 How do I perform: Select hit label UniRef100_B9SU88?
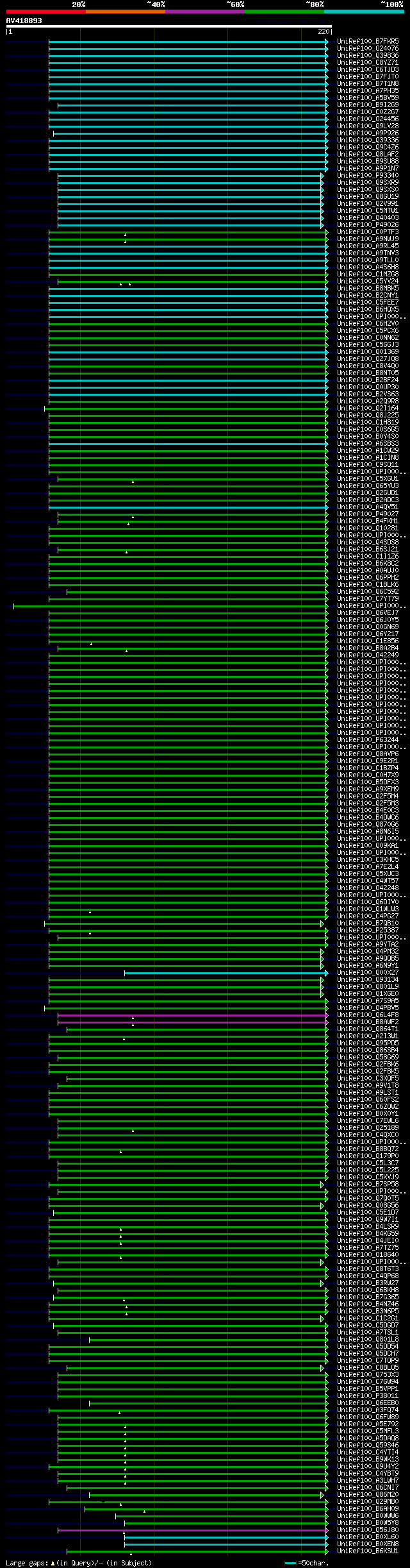pos(368,162)
